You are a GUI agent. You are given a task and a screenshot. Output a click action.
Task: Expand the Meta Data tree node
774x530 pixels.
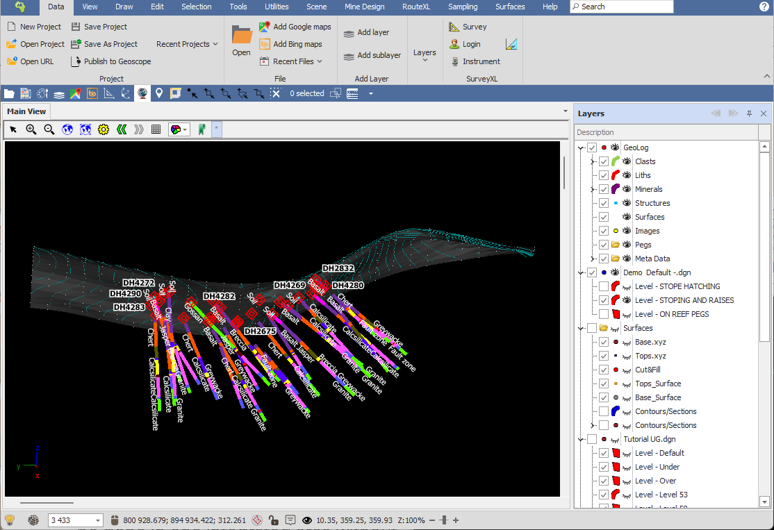tap(593, 259)
